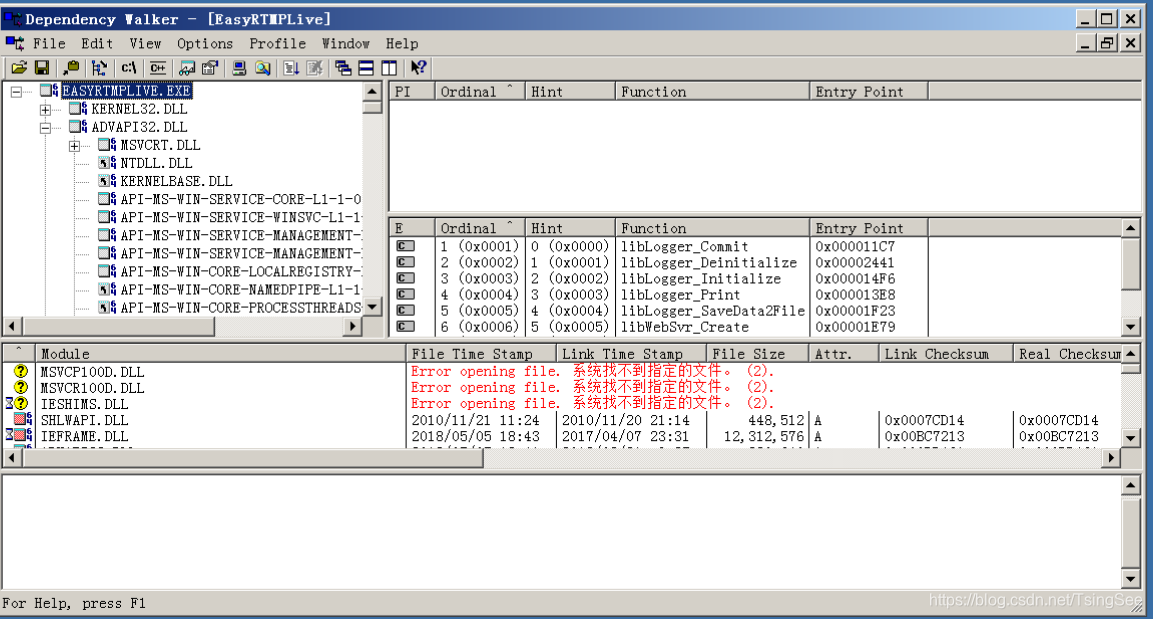The width and height of the screenshot is (1153, 619).
Task: Tile windows horizontally using toolbar icon
Action: (366, 68)
